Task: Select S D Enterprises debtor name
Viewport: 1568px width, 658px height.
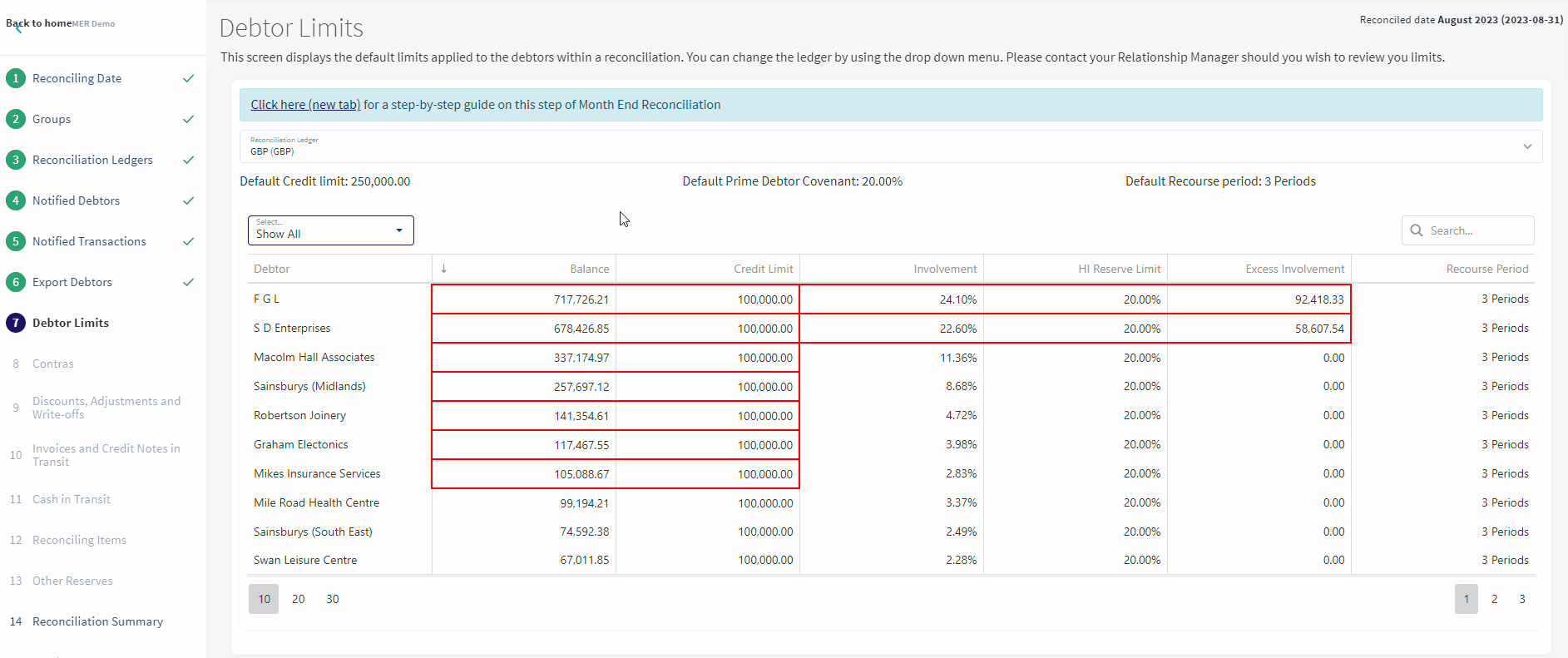Action: 292,328
